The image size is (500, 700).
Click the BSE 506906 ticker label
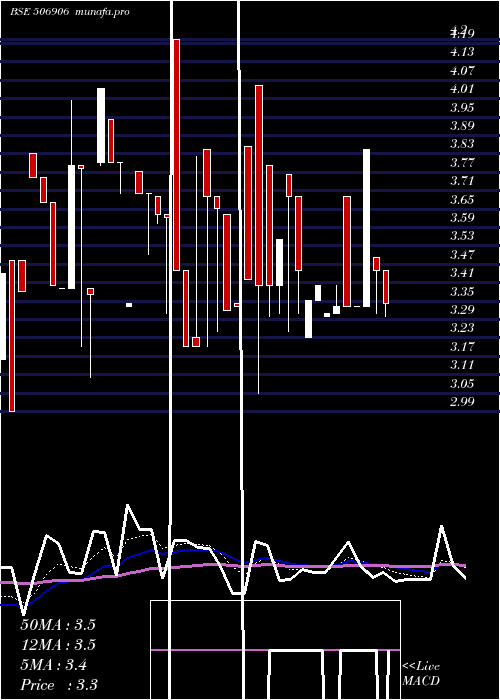(x=39, y=12)
